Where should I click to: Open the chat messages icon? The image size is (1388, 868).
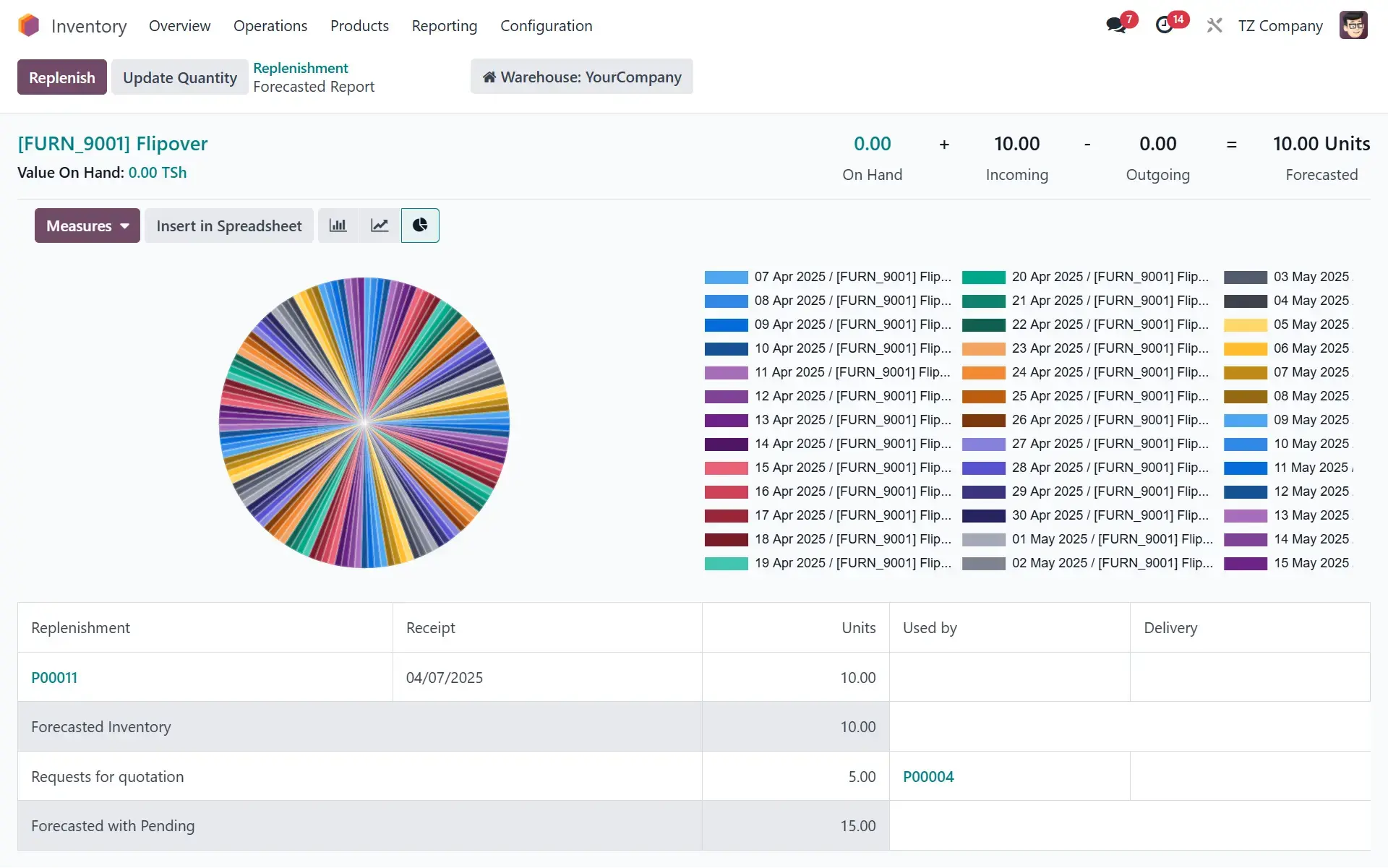coord(1116,25)
